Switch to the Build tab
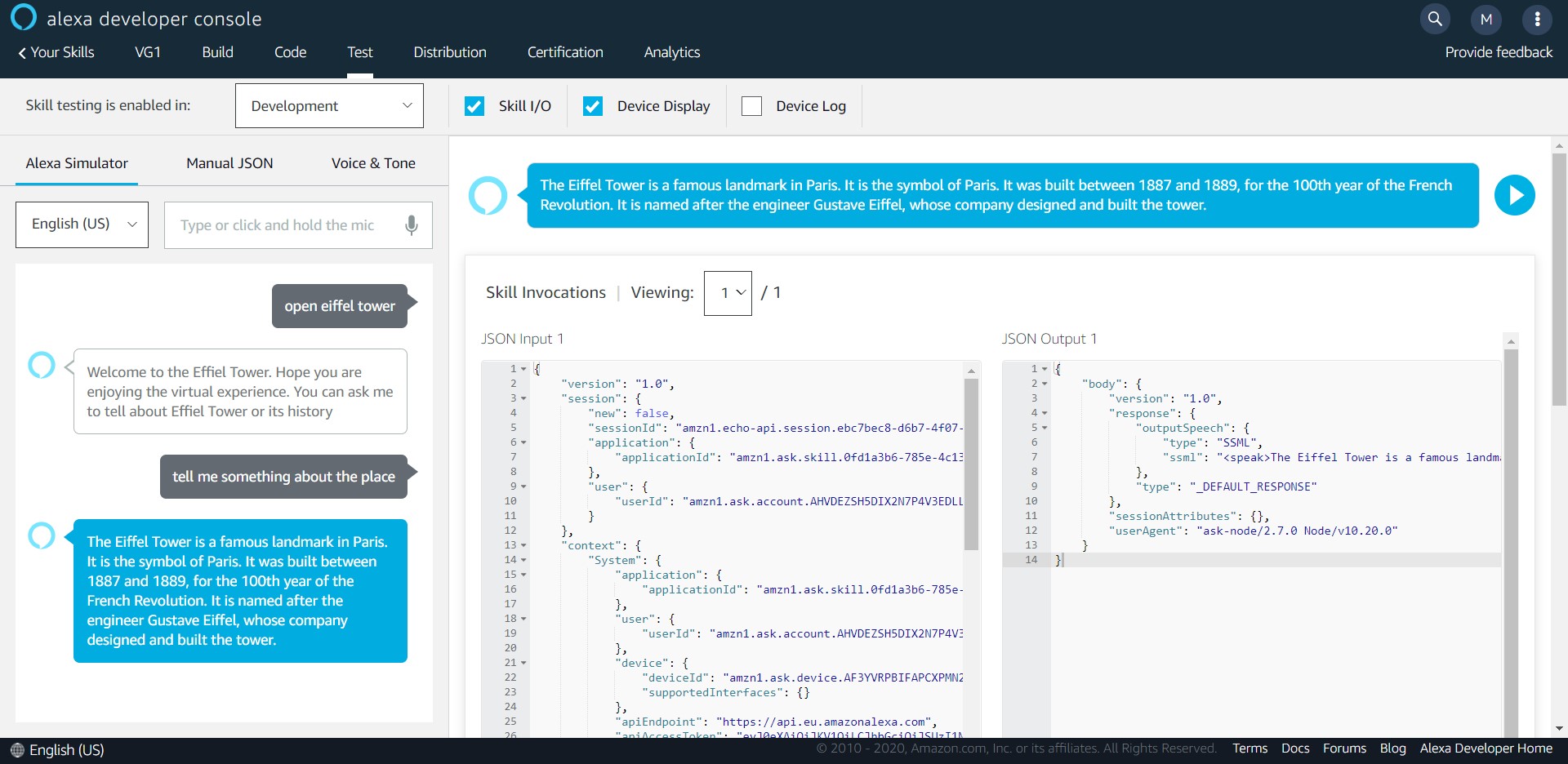This screenshot has height=764, width=1568. pyautogui.click(x=218, y=52)
